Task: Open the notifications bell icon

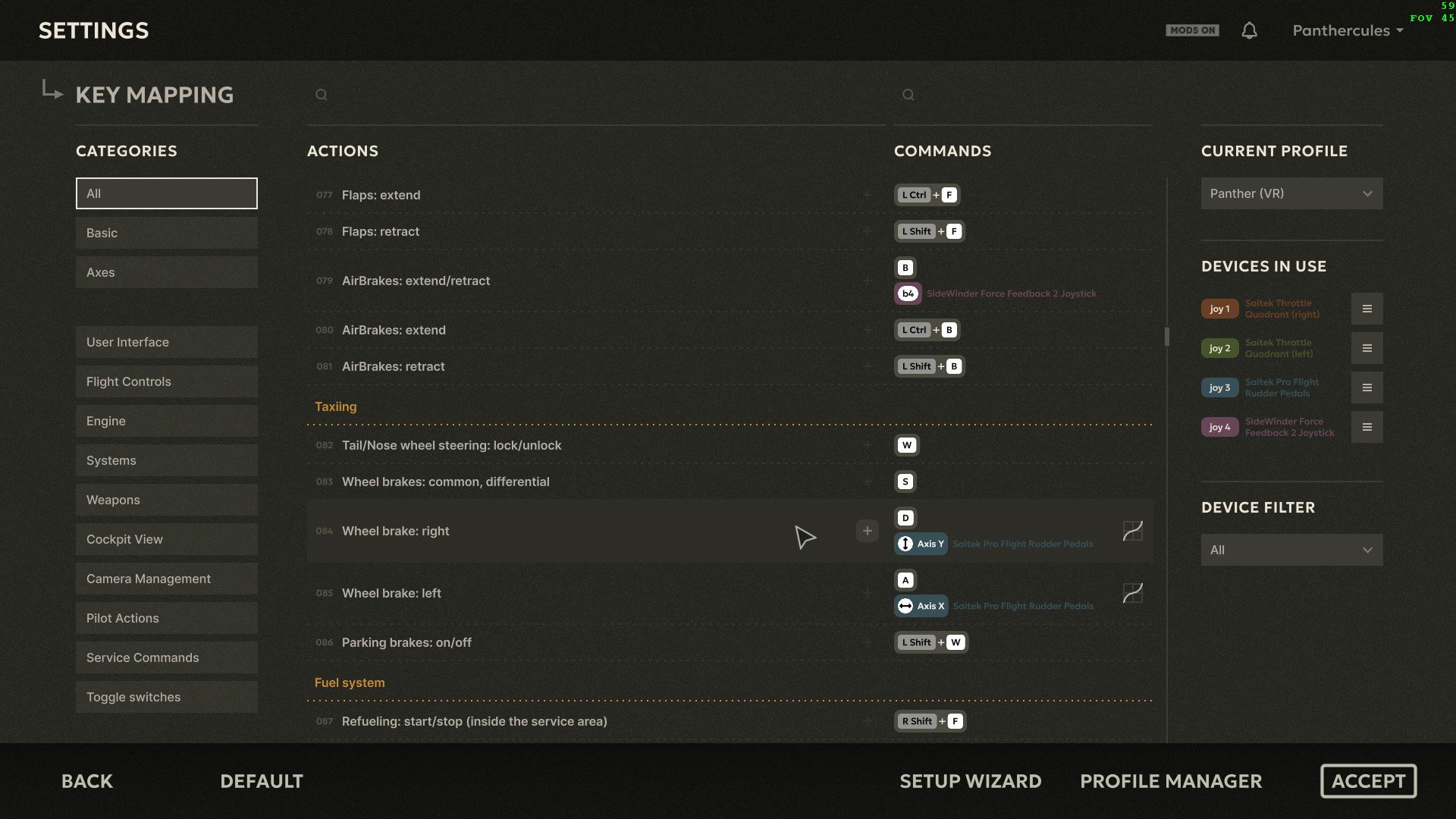Action: coord(1249,30)
